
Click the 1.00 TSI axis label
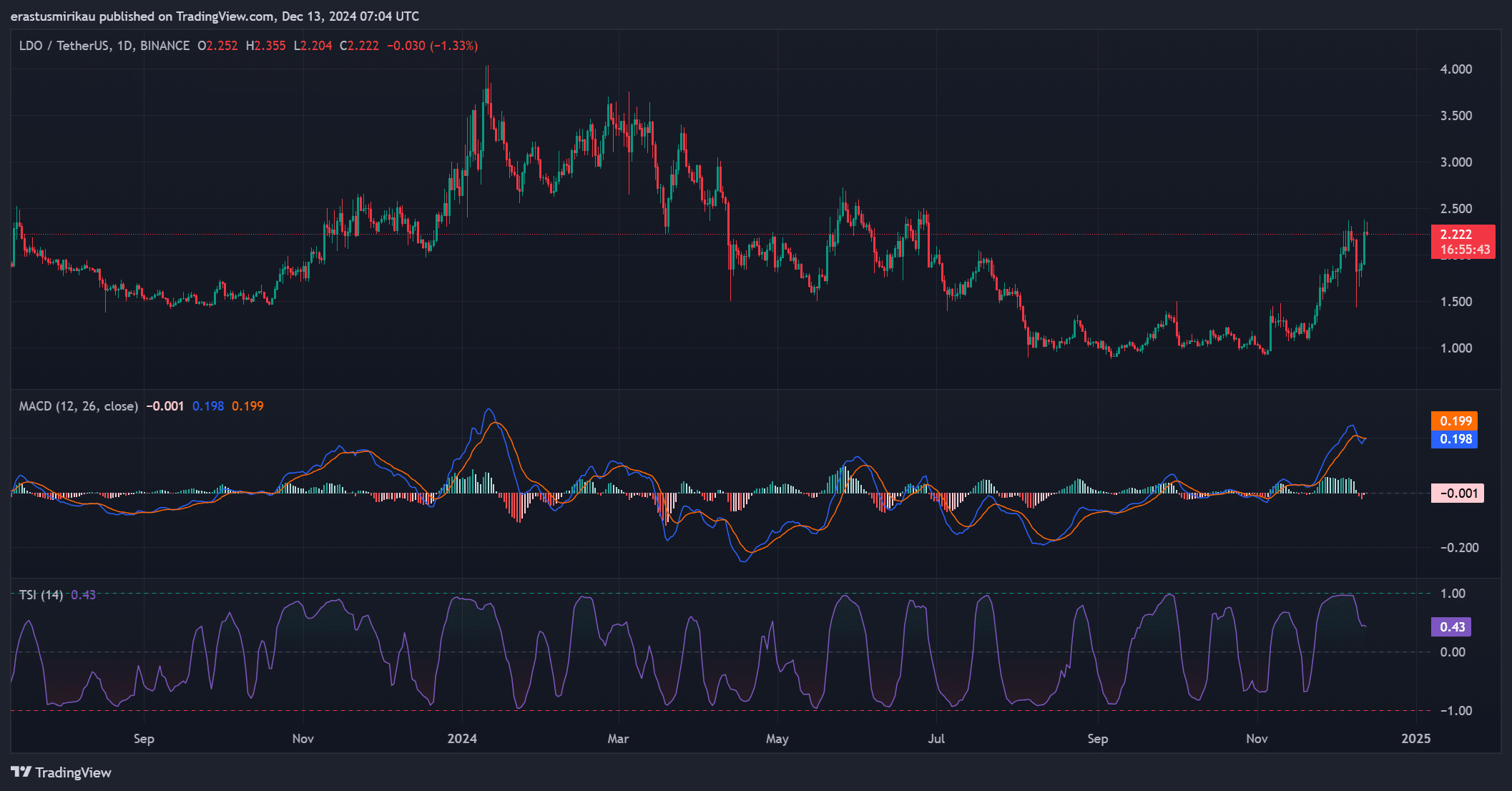coord(1453,594)
